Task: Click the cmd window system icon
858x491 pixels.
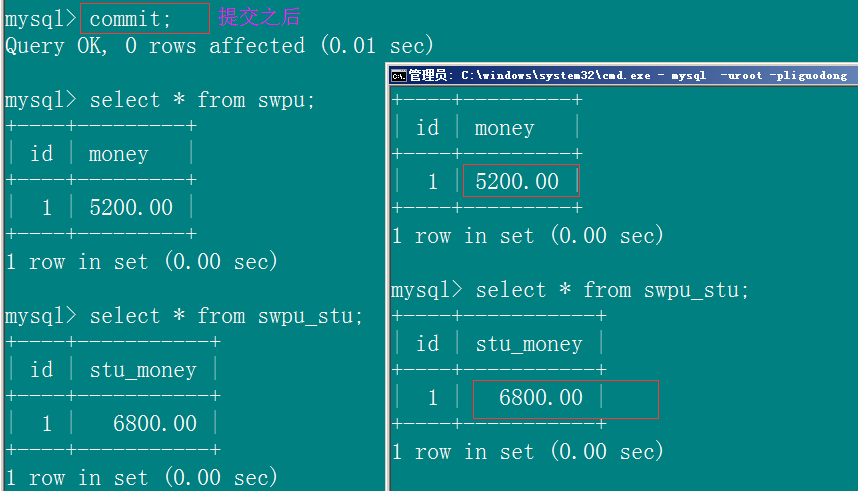Action: [399, 76]
